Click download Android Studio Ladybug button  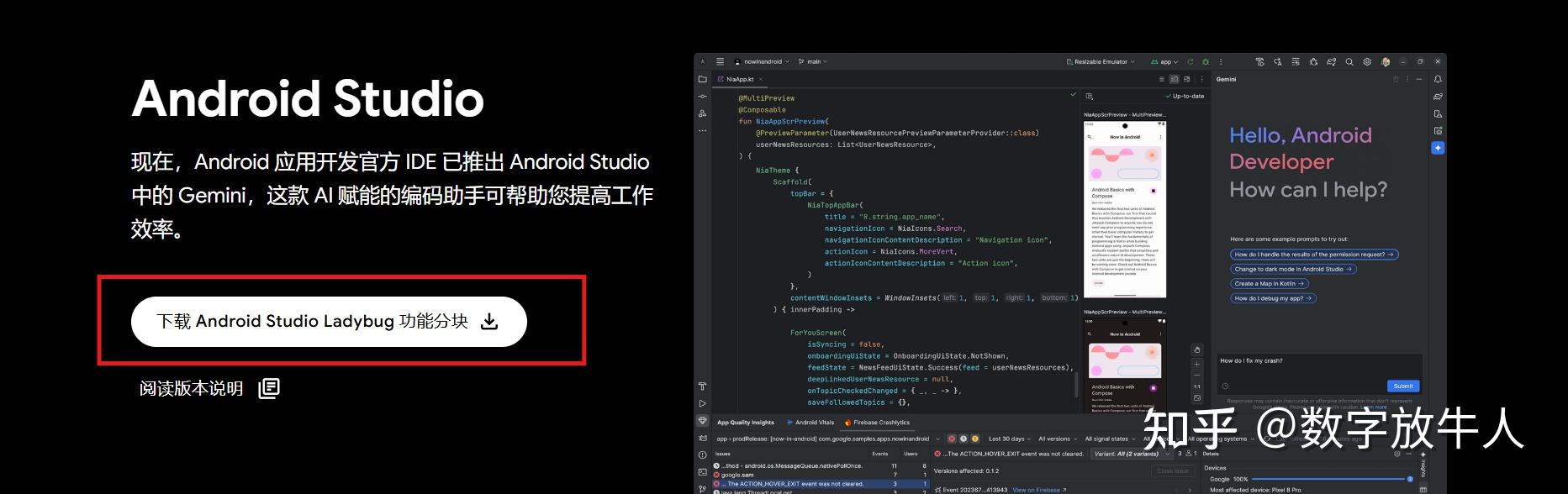click(329, 321)
